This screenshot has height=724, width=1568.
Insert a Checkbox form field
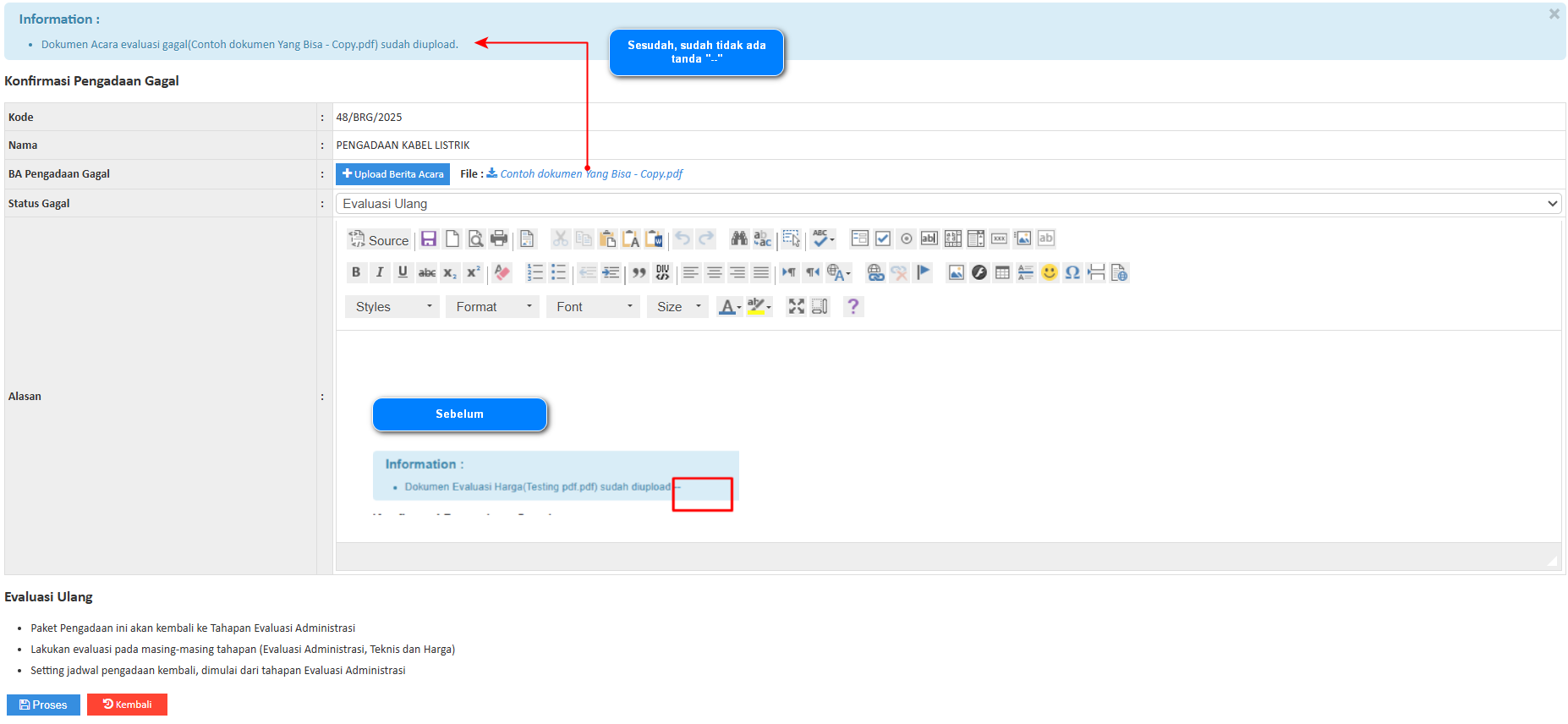(x=883, y=239)
